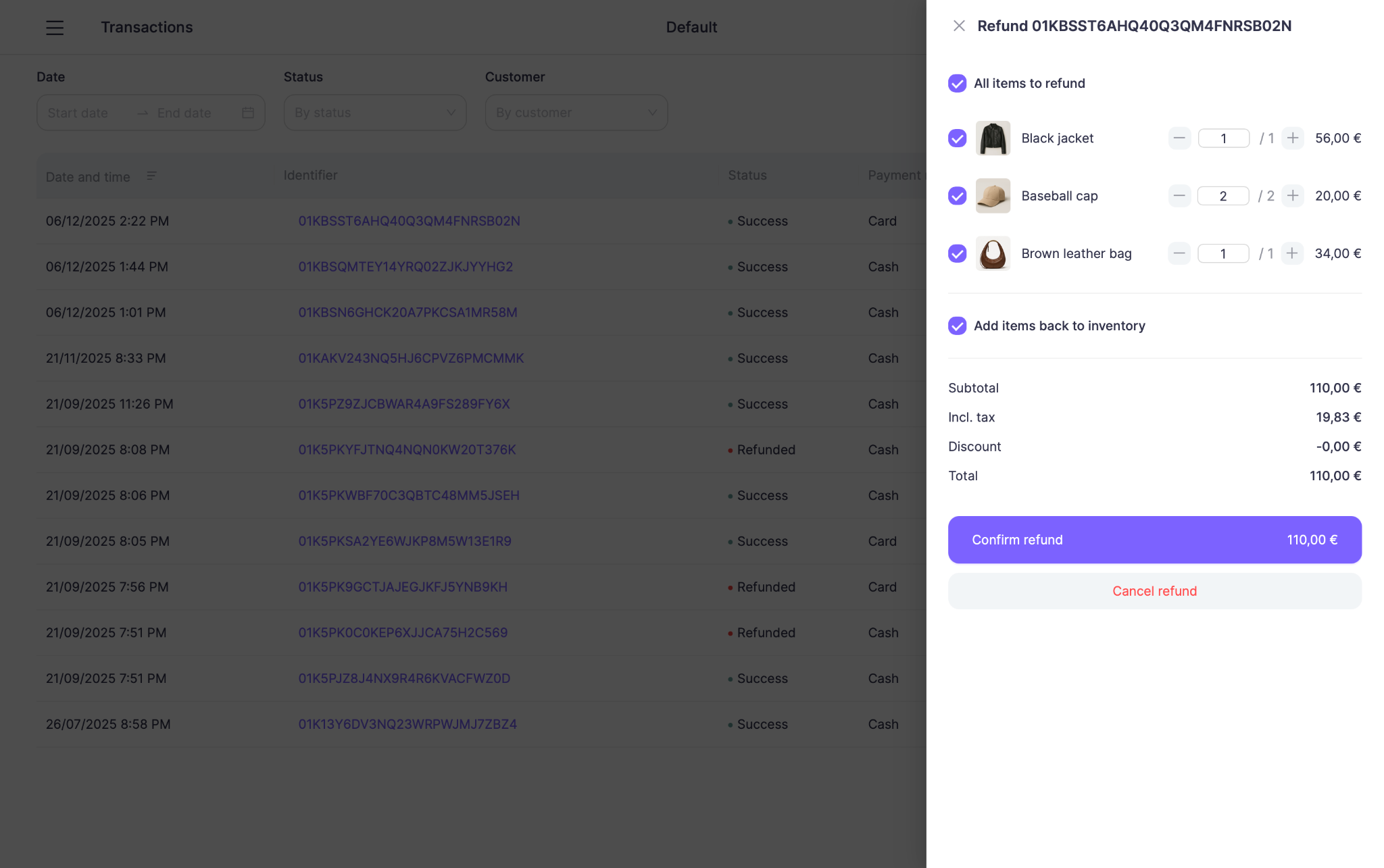
Task: Decrease the Black jacket refund quantity
Action: [x=1179, y=138]
